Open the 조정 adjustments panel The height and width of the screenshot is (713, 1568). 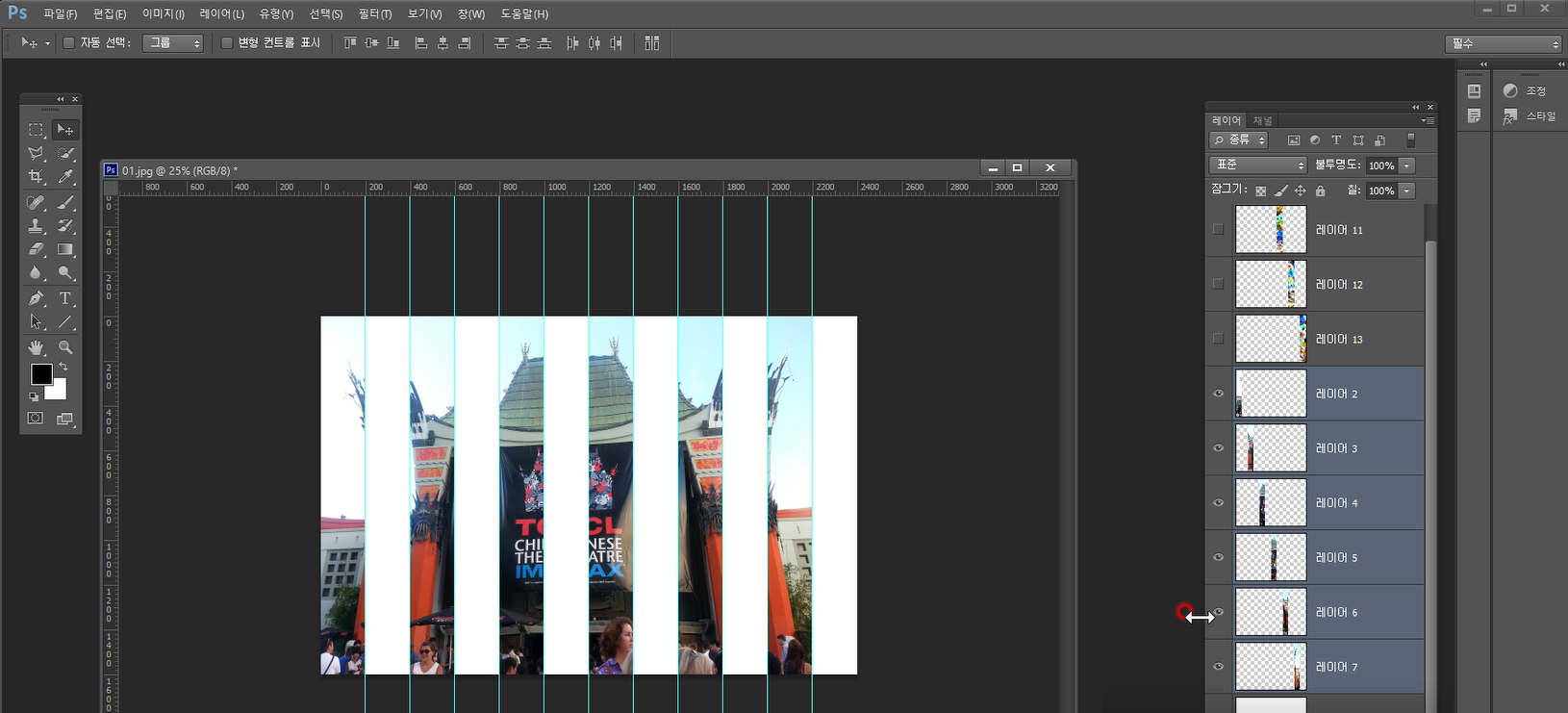coord(1525,90)
